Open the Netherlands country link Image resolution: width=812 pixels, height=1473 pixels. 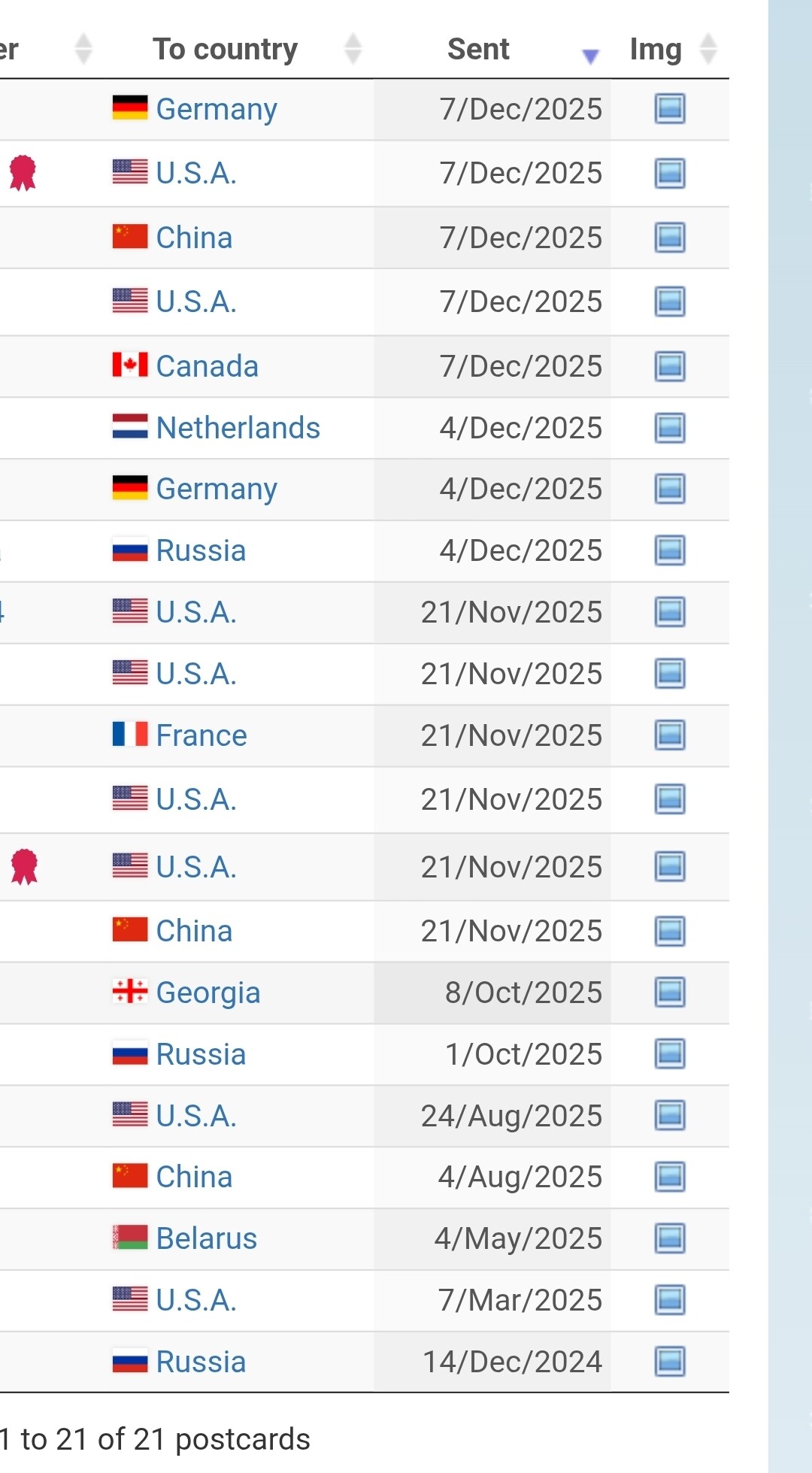click(x=238, y=429)
